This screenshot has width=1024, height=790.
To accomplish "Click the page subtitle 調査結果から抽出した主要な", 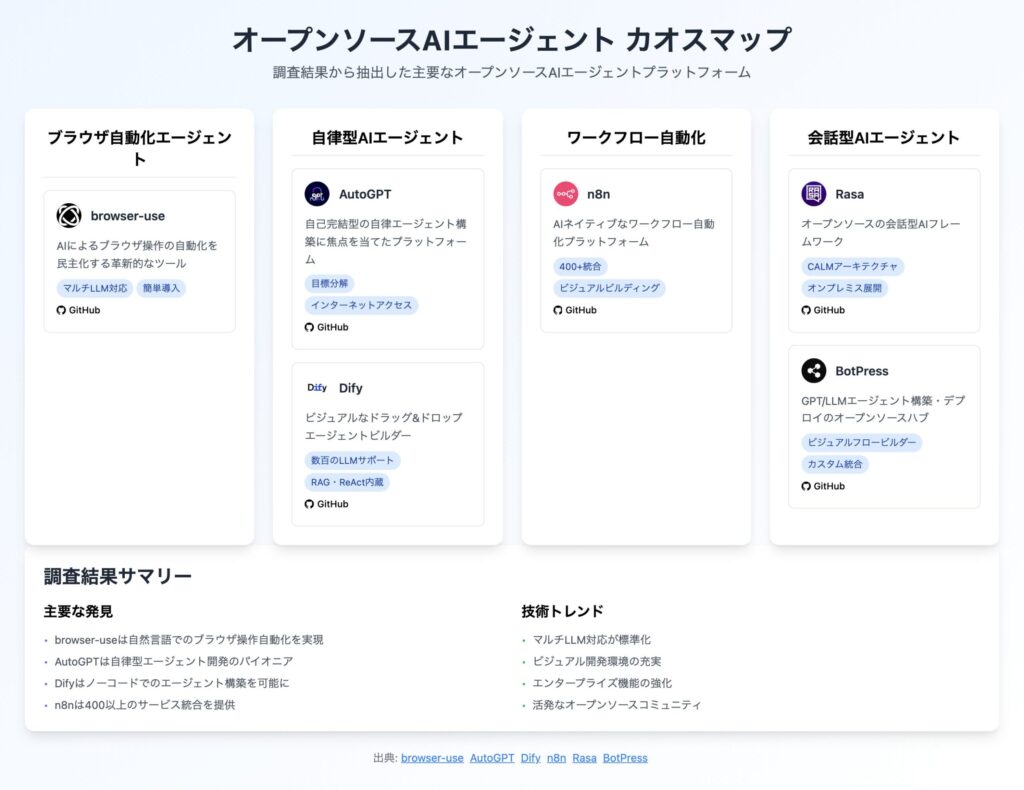I will tap(512, 72).
